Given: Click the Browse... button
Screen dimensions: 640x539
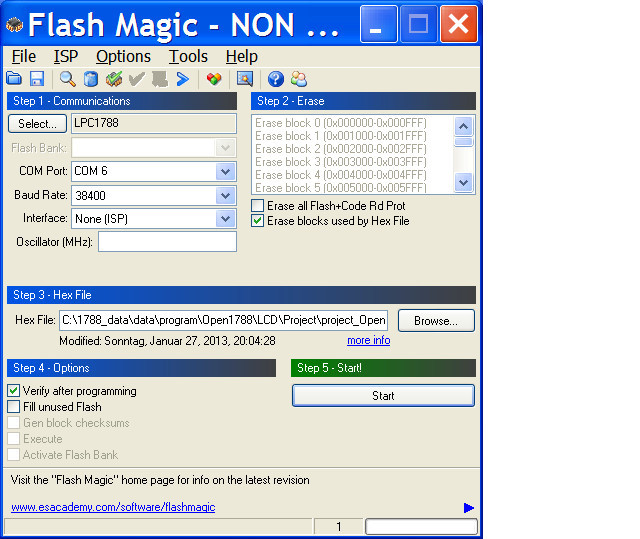Looking at the screenshot, I should pyautogui.click(x=436, y=321).
